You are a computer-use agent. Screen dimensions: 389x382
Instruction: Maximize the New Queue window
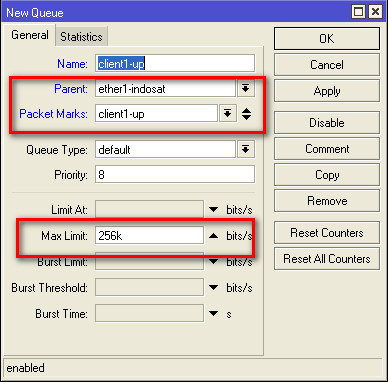coord(359,12)
